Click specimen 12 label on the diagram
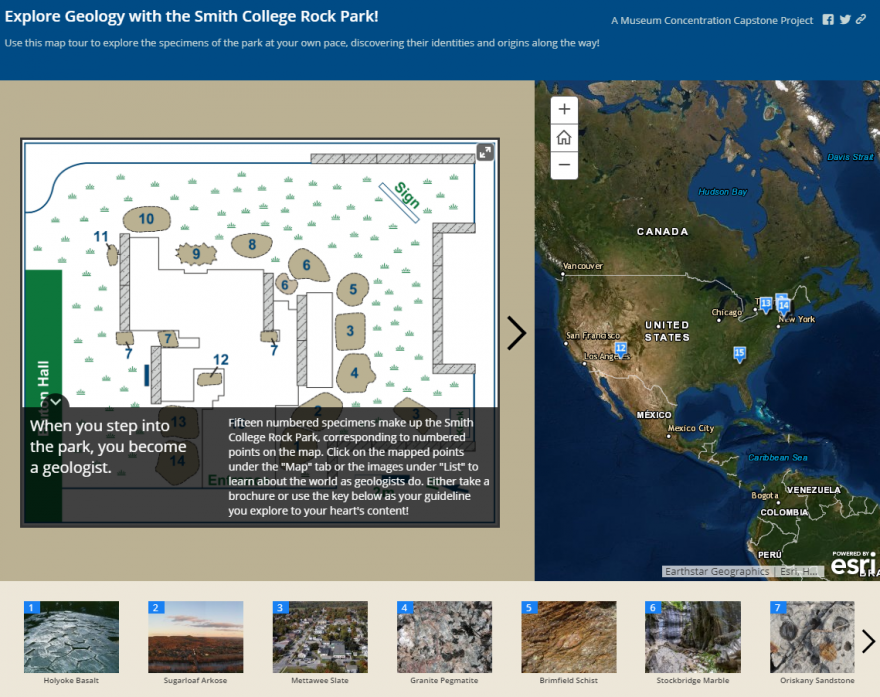 tap(221, 360)
